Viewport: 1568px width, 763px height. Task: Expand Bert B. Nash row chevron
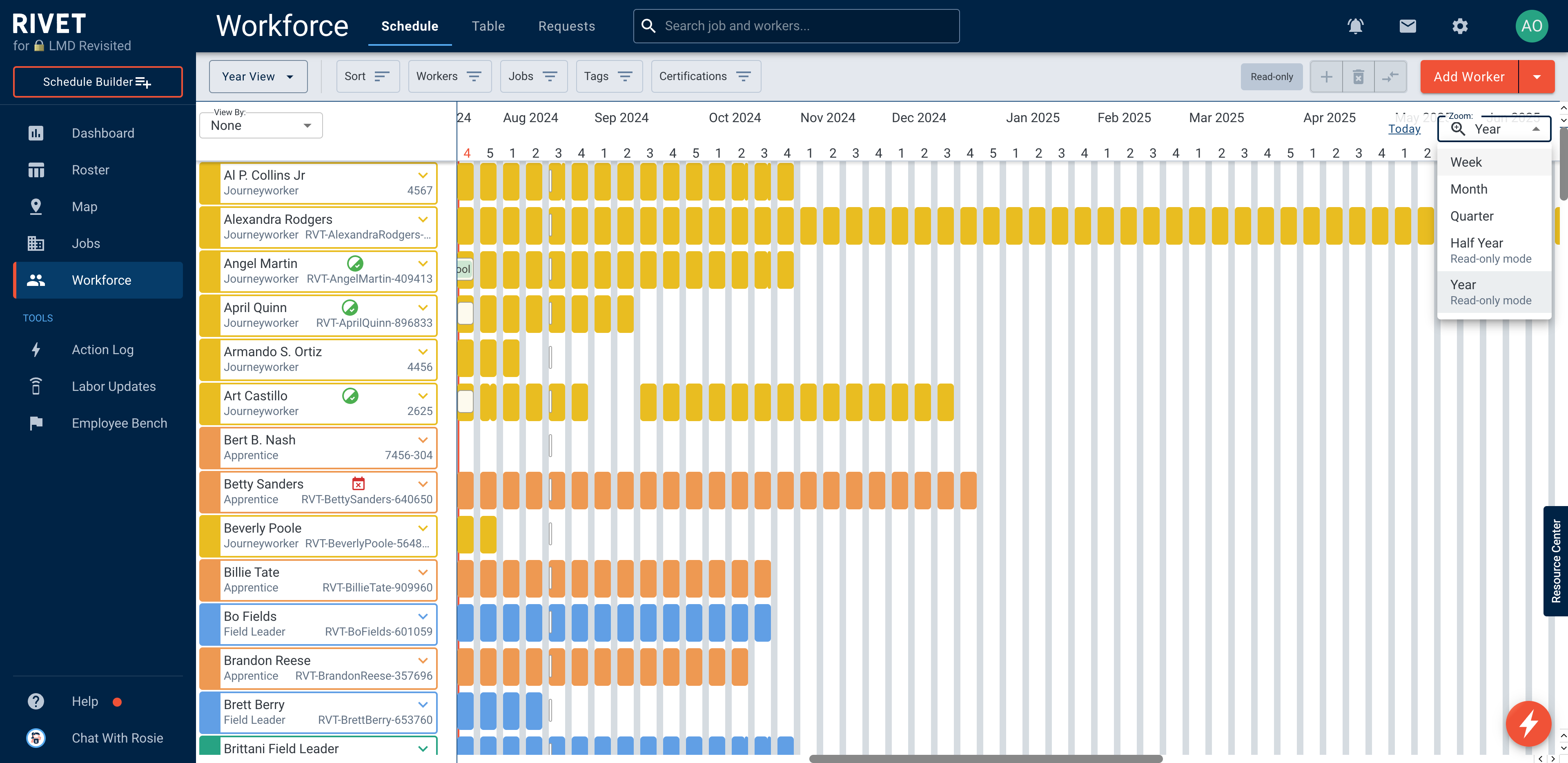pyautogui.click(x=423, y=440)
